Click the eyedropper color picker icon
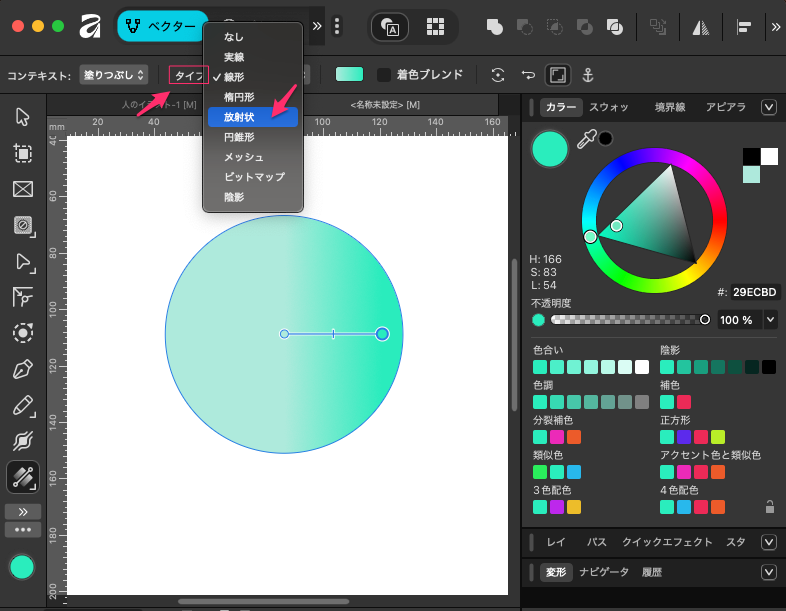The height and width of the screenshot is (611, 786). [x=587, y=139]
